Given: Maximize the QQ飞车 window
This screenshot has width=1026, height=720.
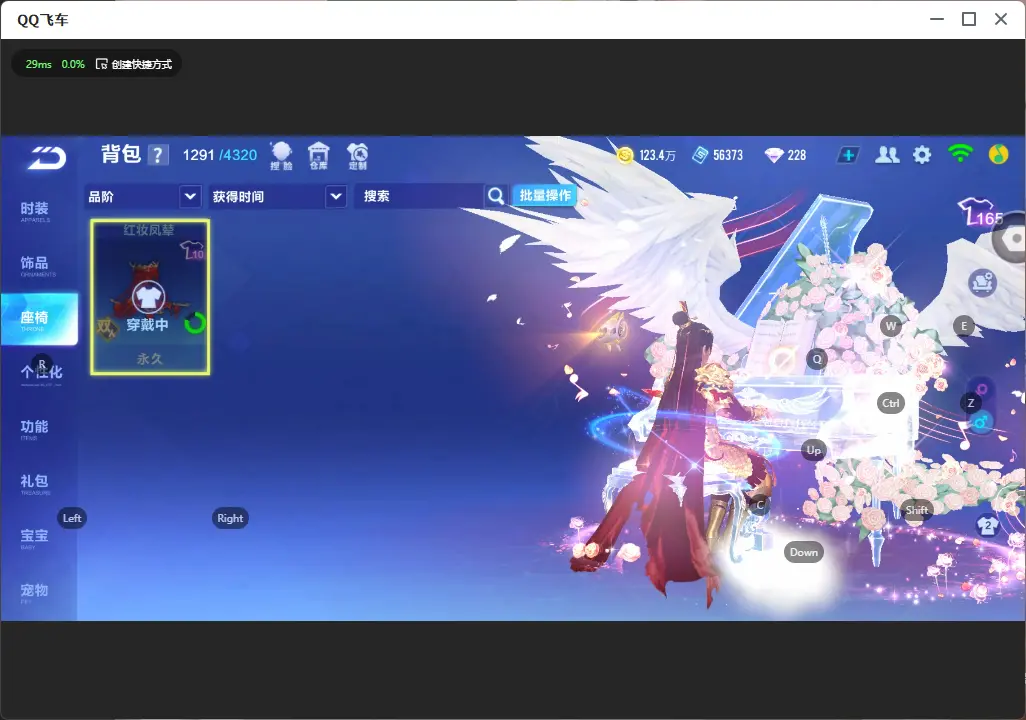Looking at the screenshot, I should [969, 20].
